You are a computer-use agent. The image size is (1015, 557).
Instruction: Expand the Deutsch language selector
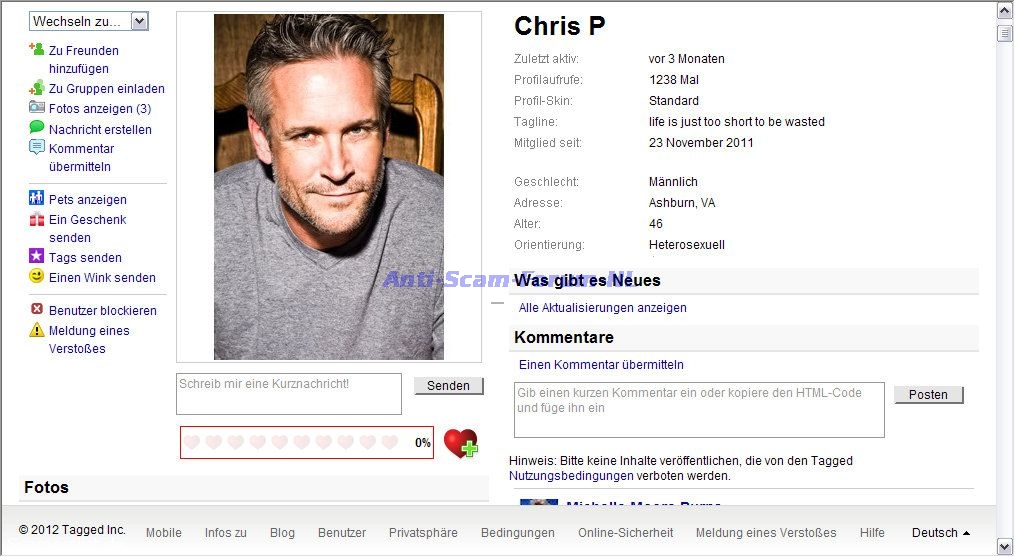[941, 533]
